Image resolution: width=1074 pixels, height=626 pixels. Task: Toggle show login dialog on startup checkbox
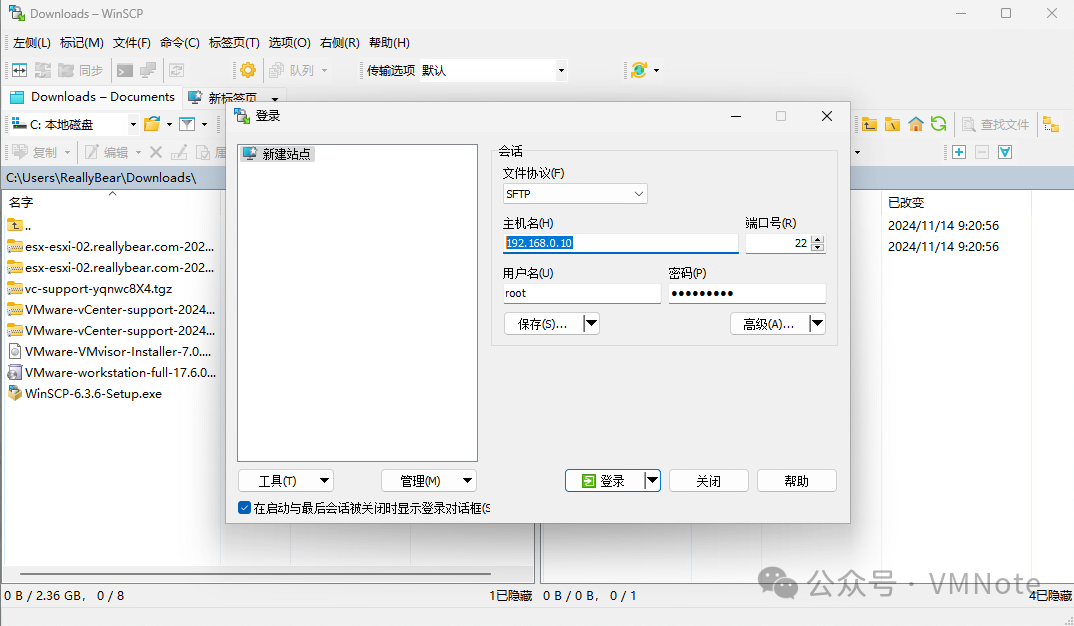tap(245, 508)
